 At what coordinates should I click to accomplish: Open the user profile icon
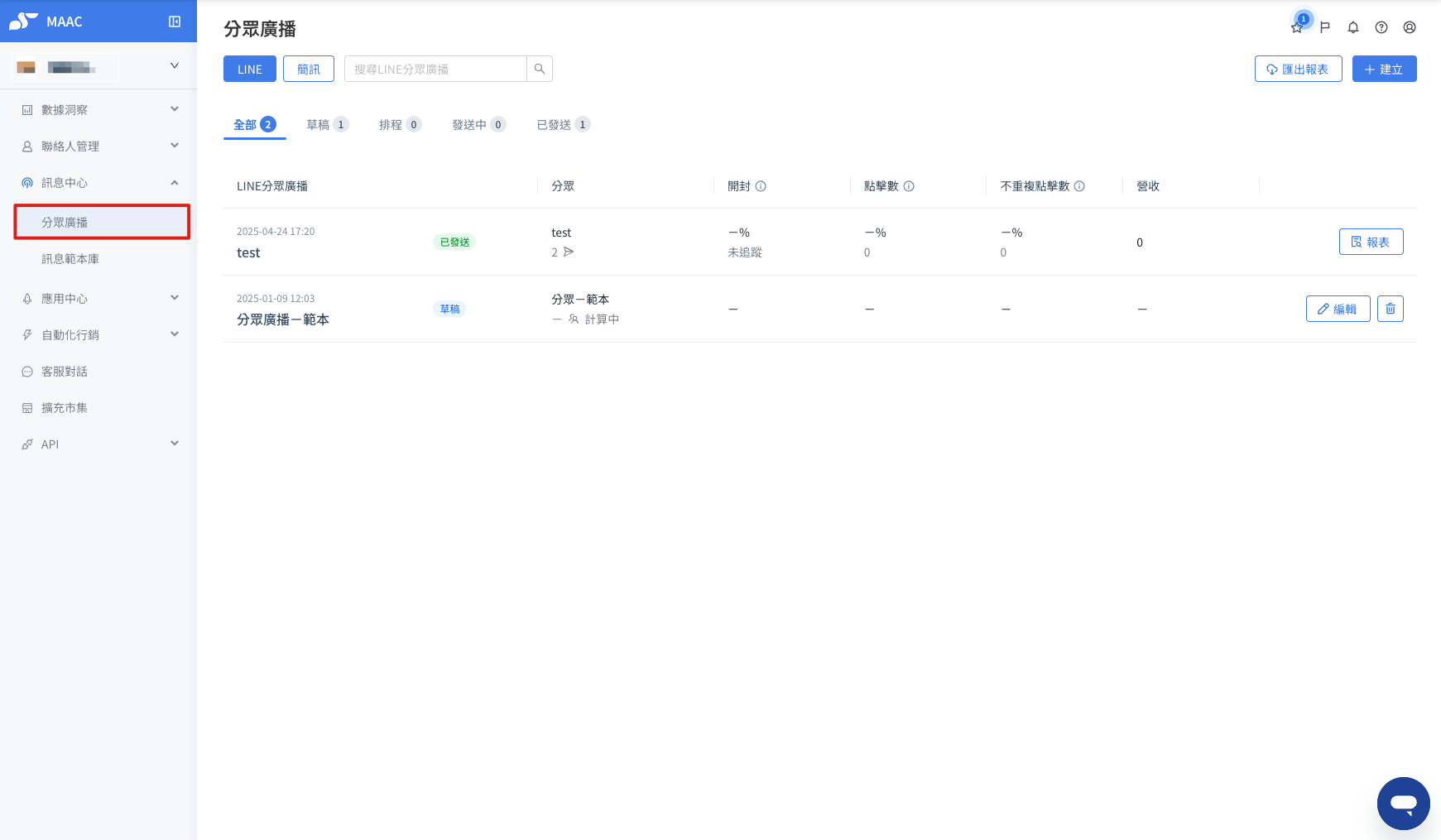tap(1410, 27)
